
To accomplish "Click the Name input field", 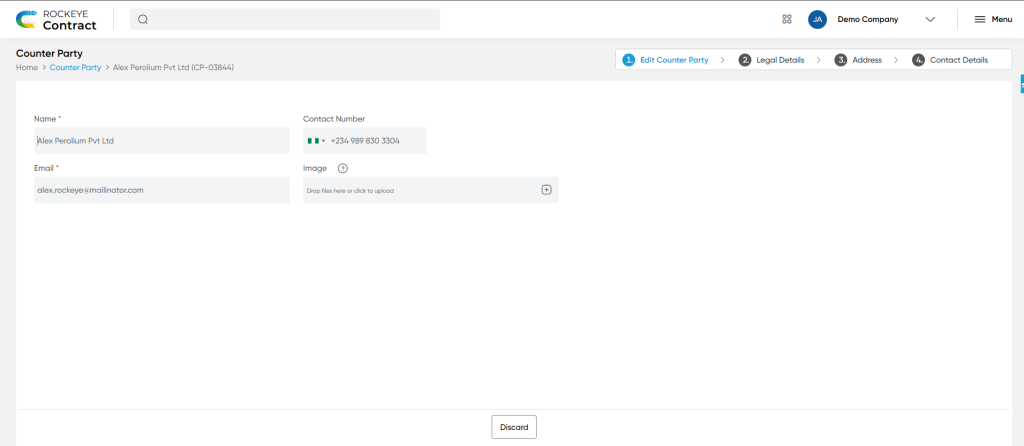I will pyautogui.click(x=161, y=140).
